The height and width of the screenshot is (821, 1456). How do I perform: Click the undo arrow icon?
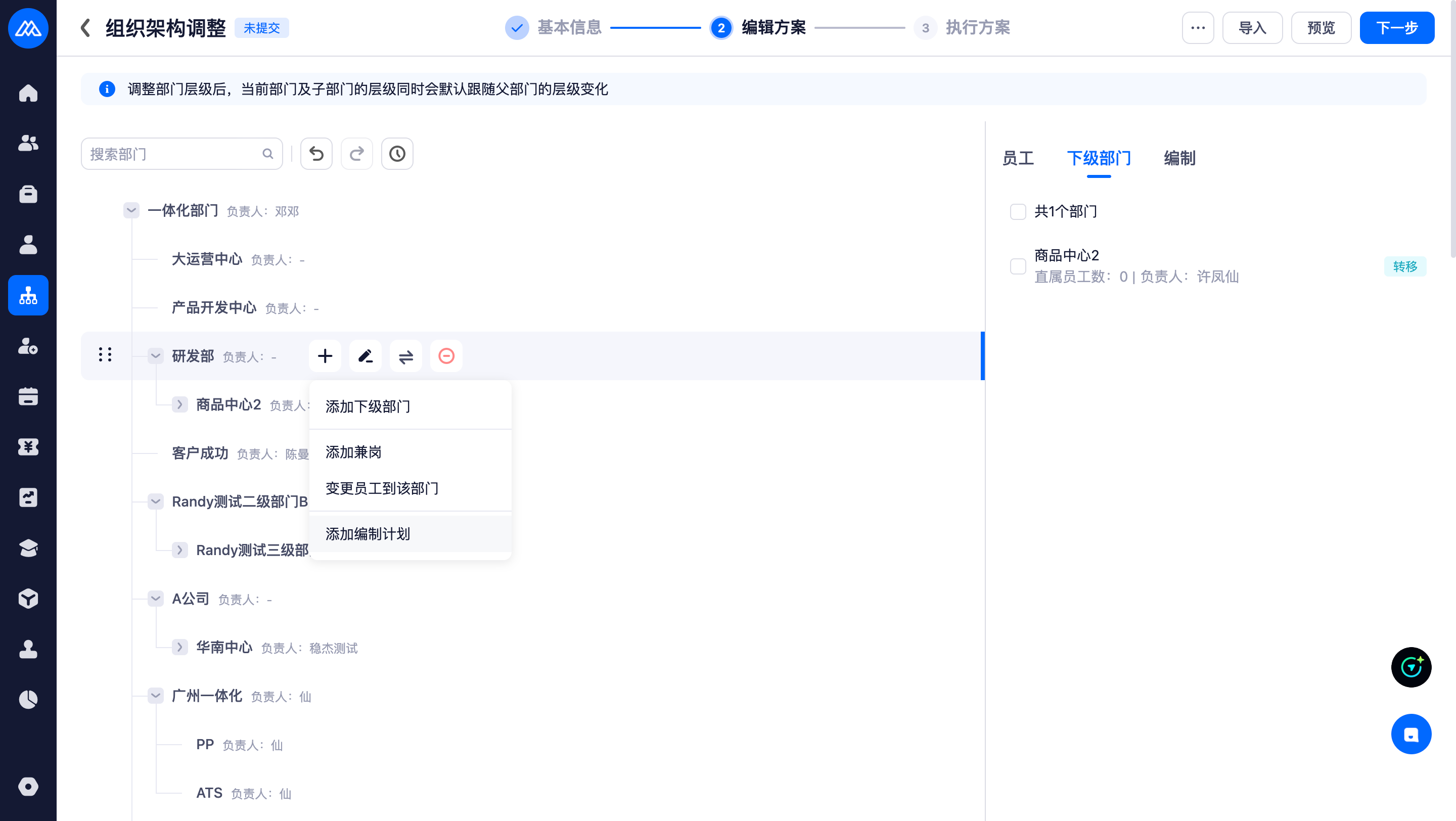(316, 154)
